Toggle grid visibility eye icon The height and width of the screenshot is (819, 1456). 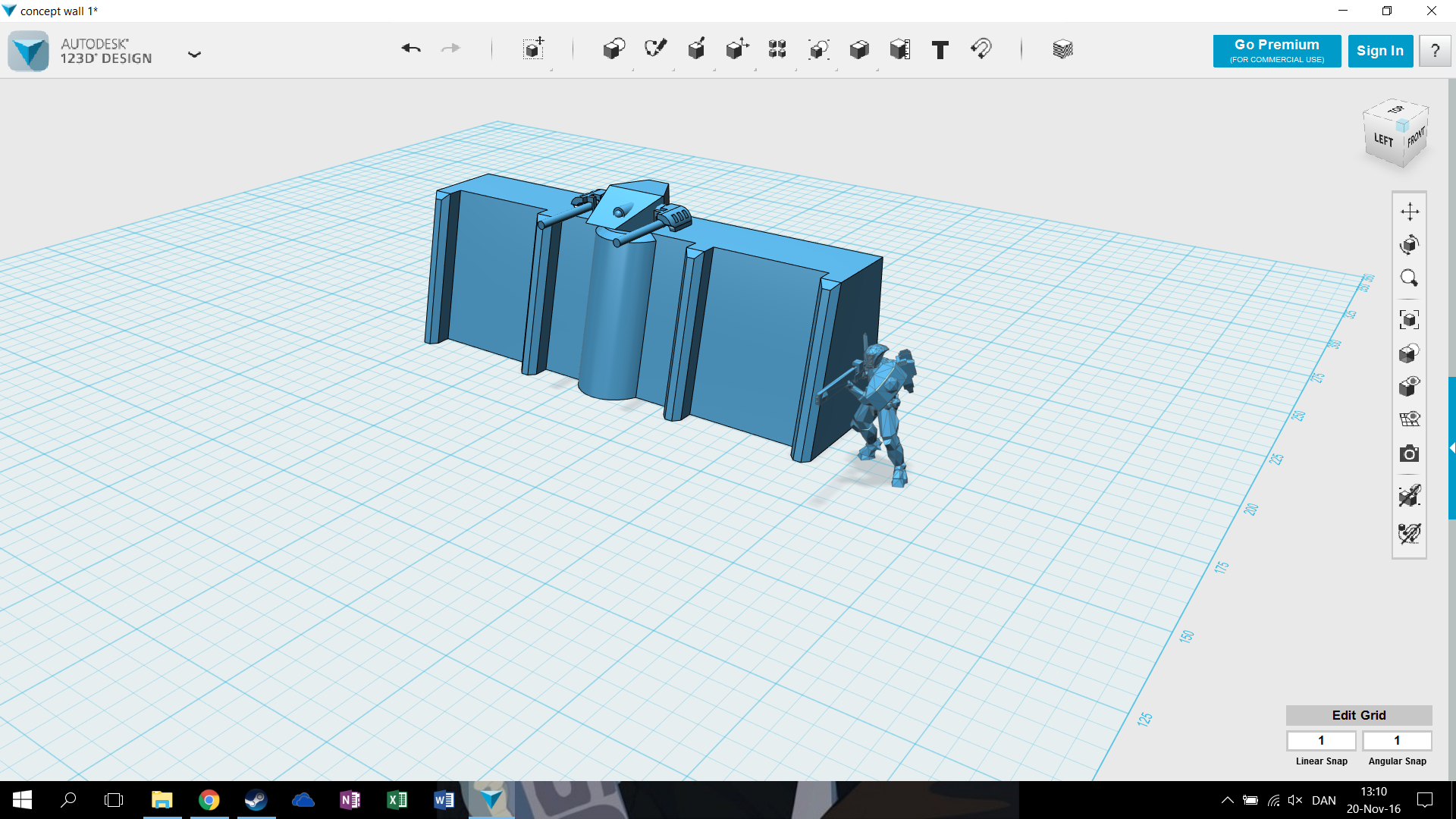[x=1410, y=419]
